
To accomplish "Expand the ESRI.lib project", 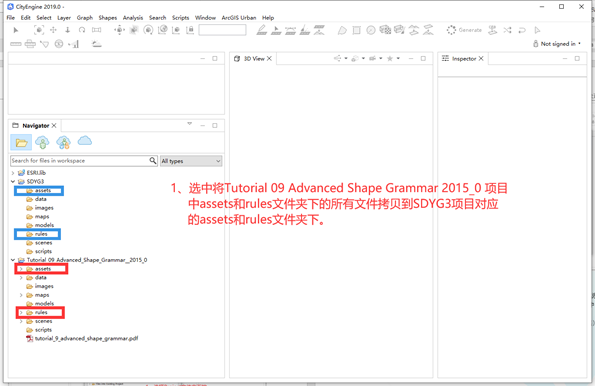I will (13, 173).
